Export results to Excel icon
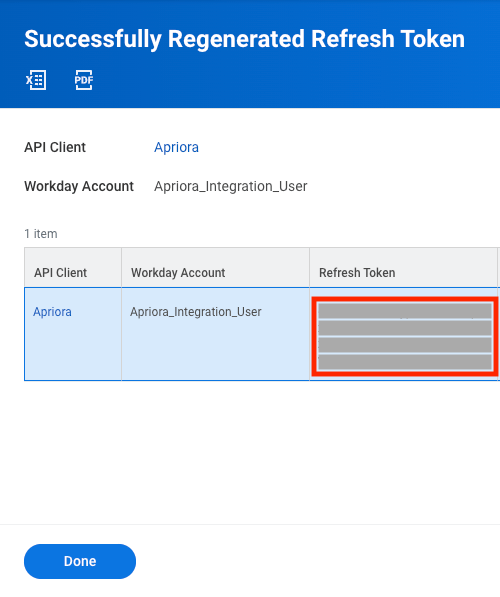Screen dimensions: 500x597 pyautogui.click(x=36, y=80)
